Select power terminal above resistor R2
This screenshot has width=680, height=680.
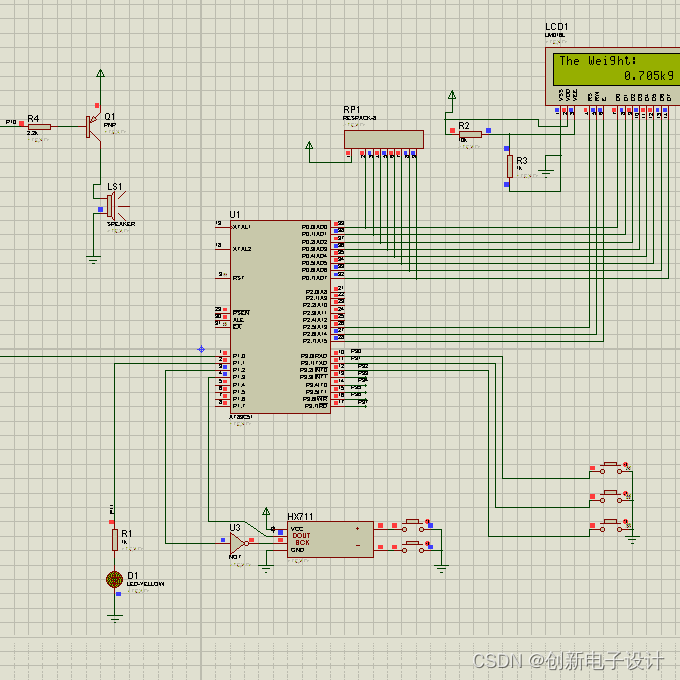pyautogui.click(x=452, y=95)
